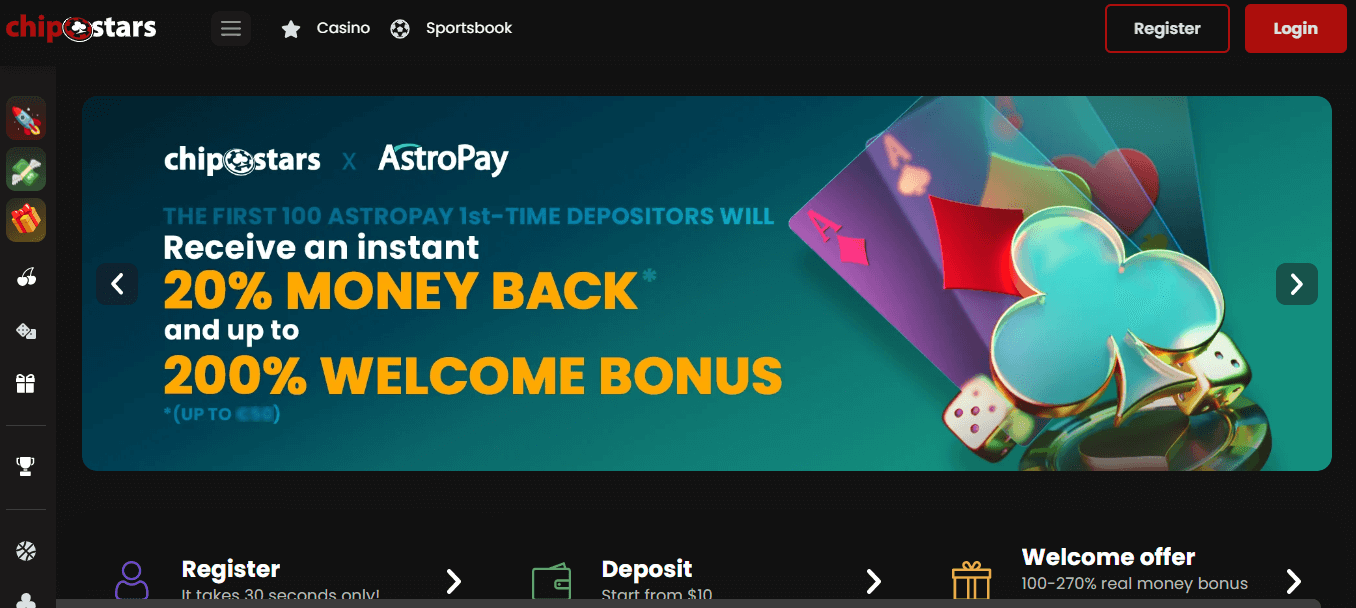
Task: Select the cherries slots icon
Action: click(27, 277)
